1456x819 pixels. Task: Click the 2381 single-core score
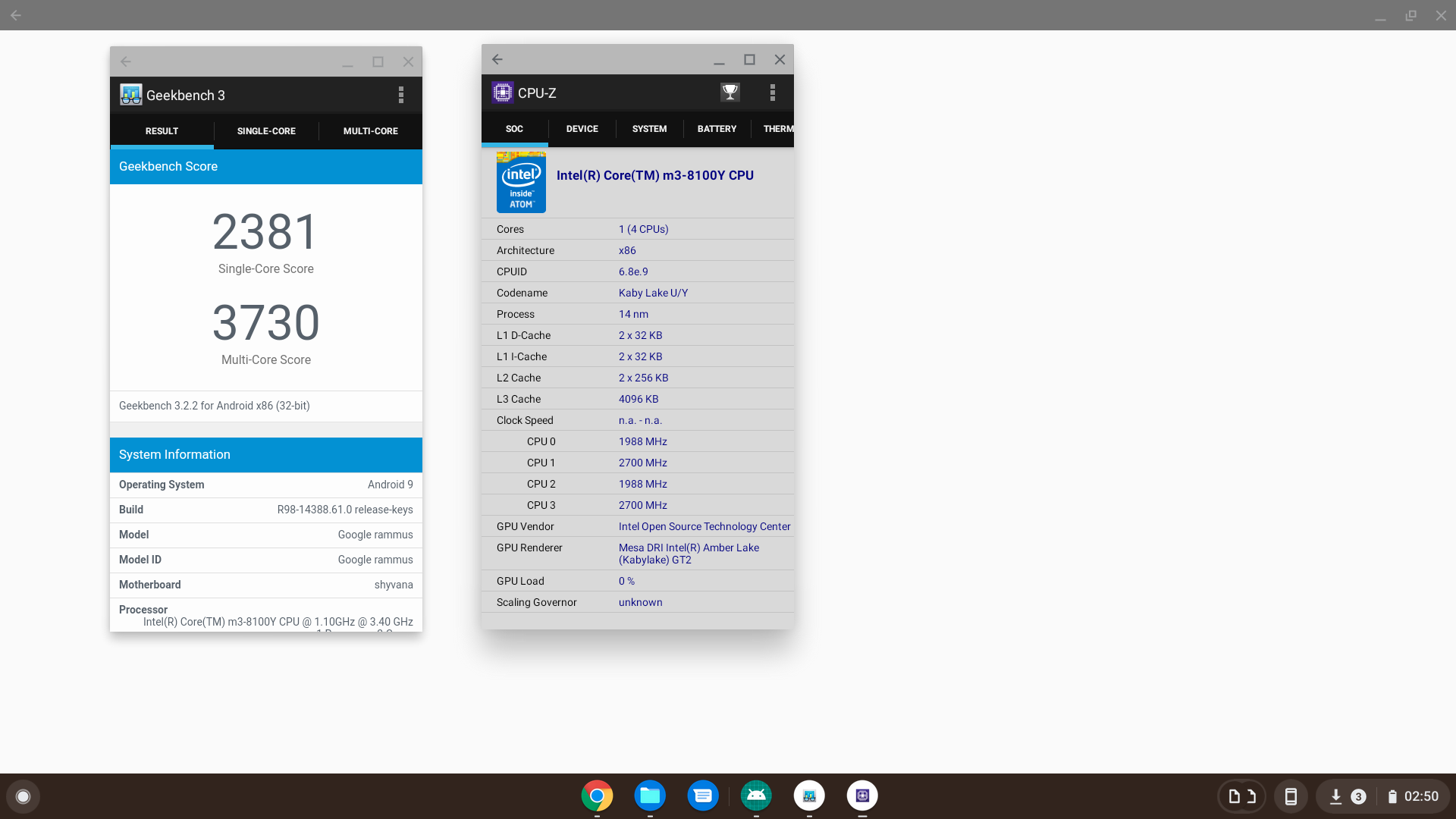tap(265, 232)
